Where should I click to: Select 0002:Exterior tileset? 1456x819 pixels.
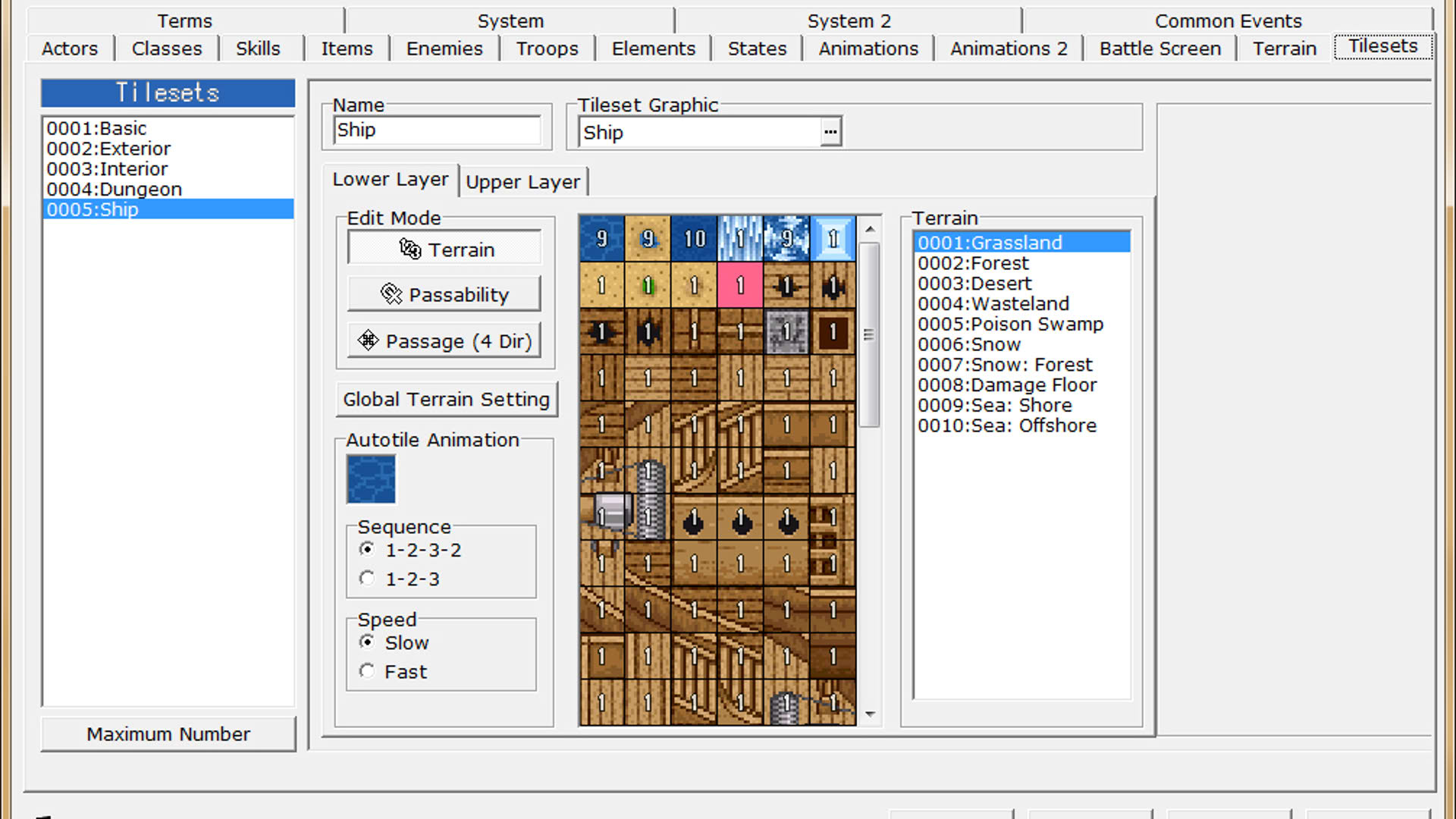tap(168, 149)
